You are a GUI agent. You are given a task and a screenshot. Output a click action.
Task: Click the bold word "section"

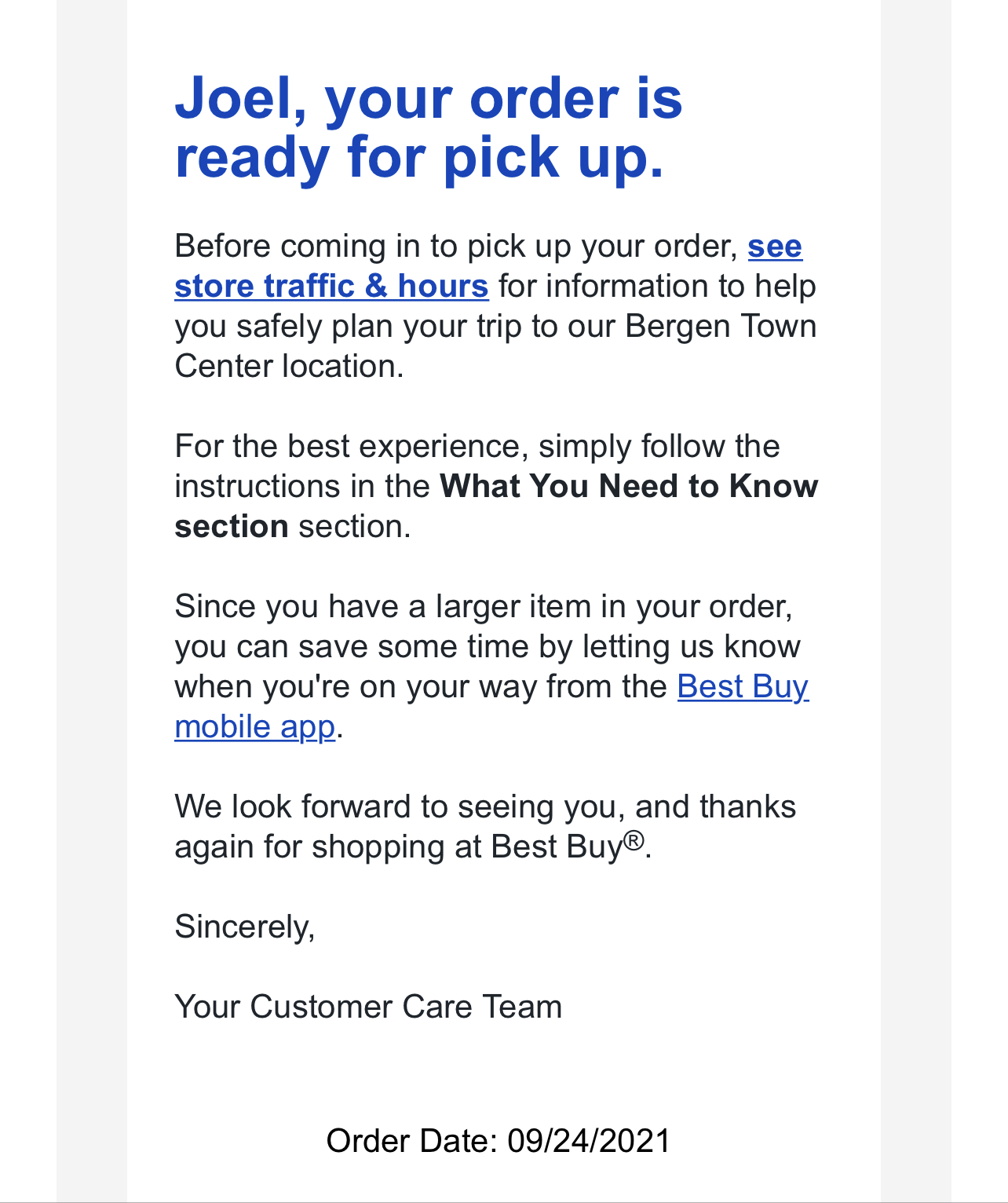[231, 527]
